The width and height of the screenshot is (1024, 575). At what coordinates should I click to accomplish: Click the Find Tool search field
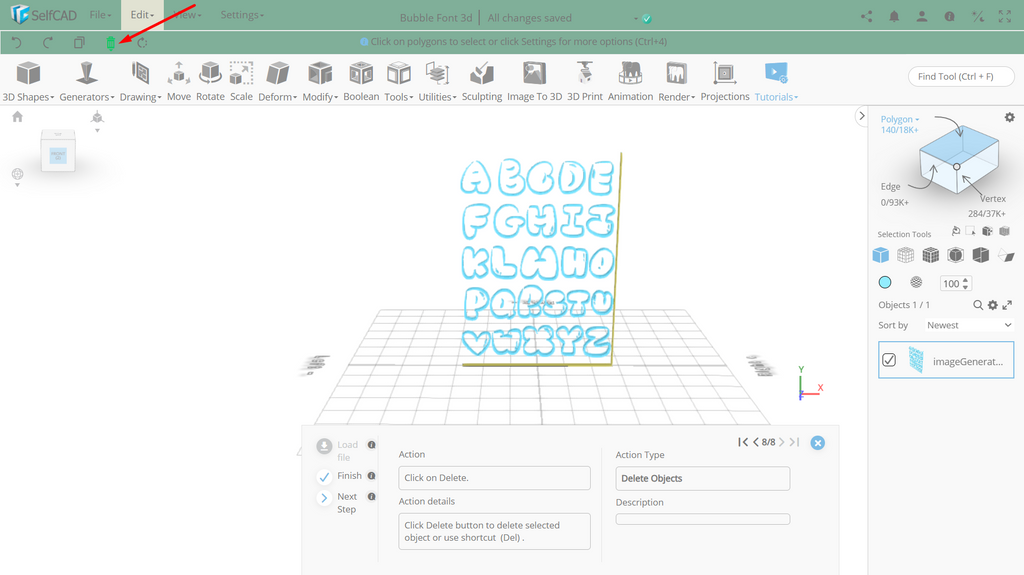(961, 76)
